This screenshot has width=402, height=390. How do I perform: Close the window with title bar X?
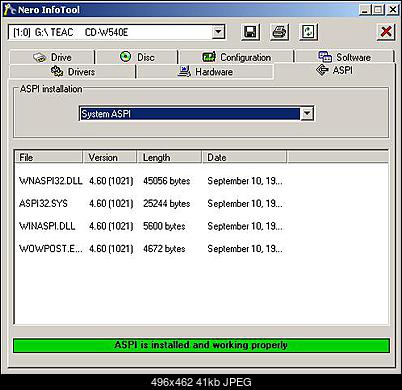(393, 10)
